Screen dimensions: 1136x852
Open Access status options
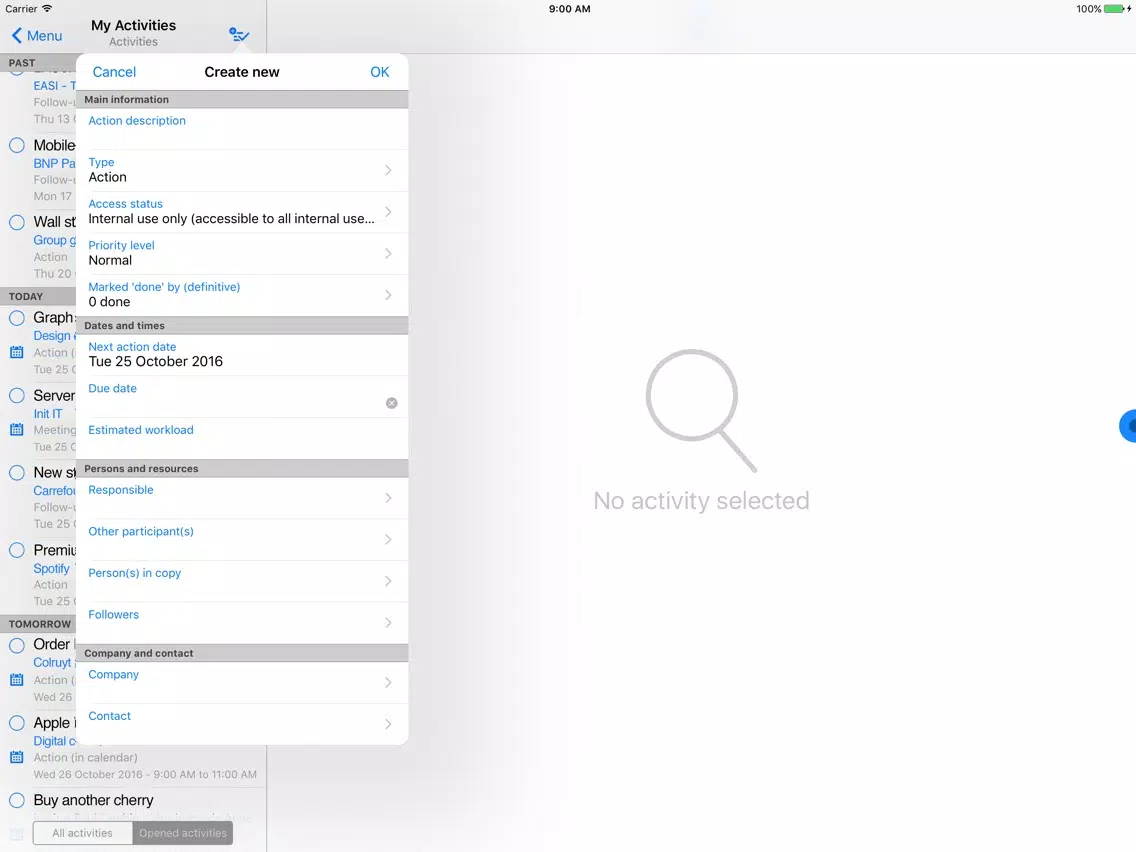242,212
